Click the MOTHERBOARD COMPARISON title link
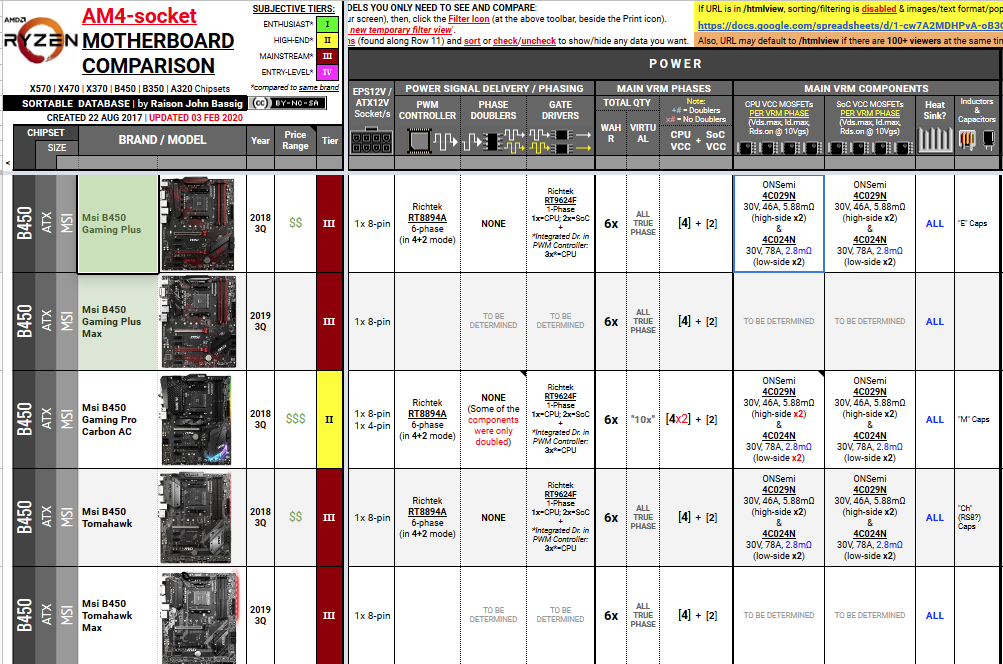The image size is (1003, 664). (158, 53)
